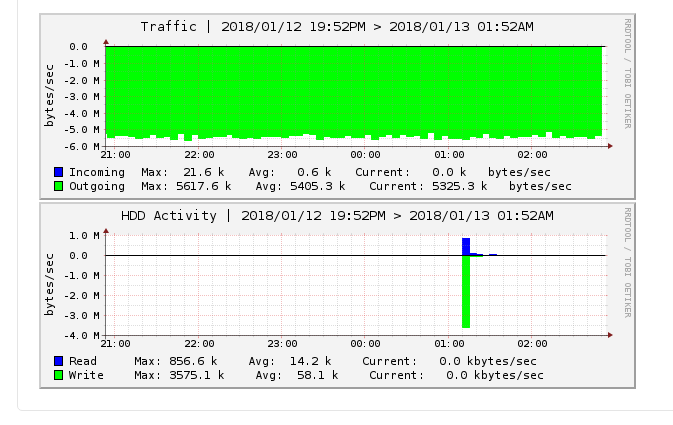The width and height of the screenshot is (673, 425).
Task: Click the blue Incoming legend swatch
Action: (x=59, y=172)
